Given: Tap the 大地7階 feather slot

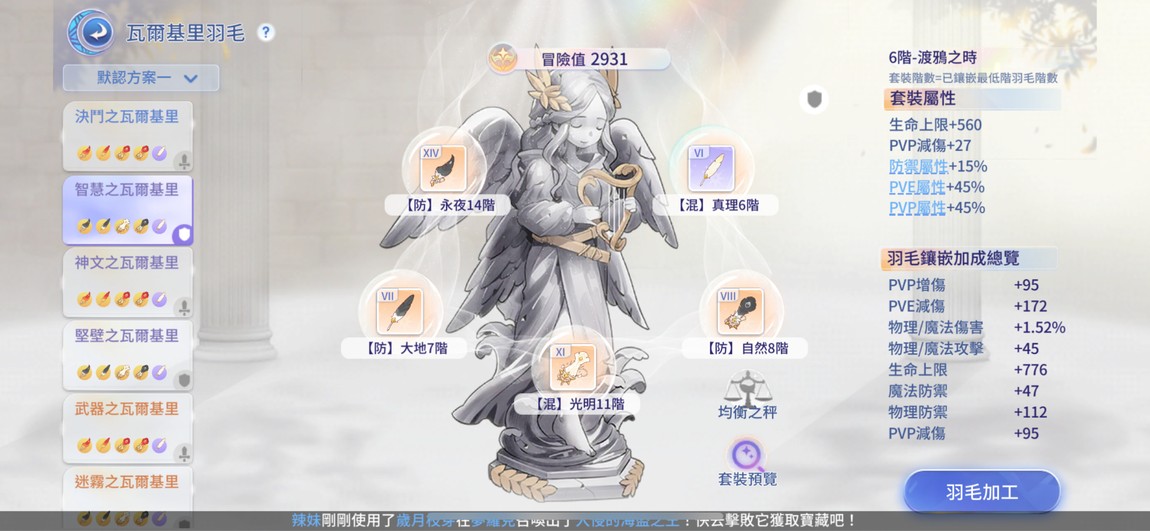Looking at the screenshot, I should pos(399,311).
